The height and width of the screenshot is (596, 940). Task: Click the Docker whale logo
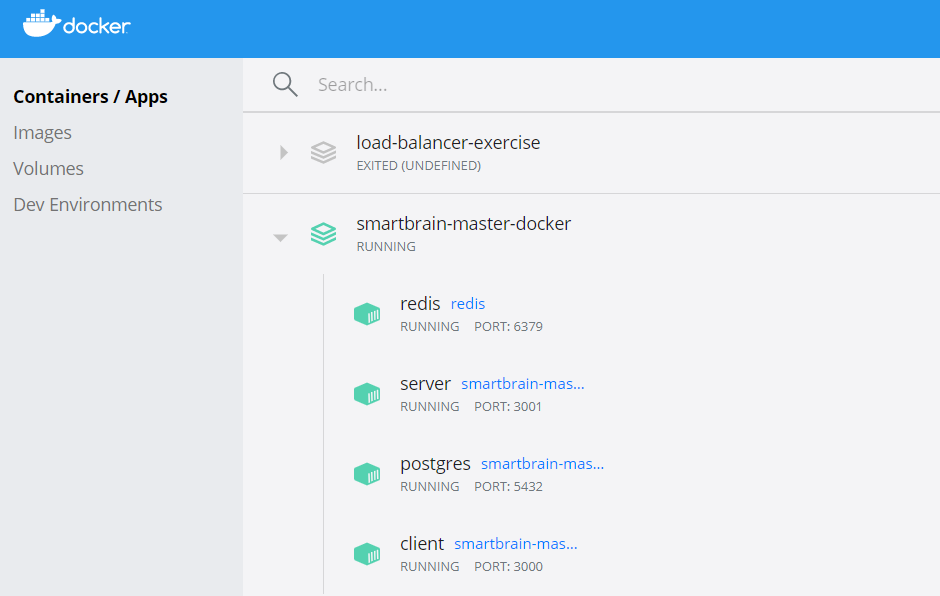[76, 24]
